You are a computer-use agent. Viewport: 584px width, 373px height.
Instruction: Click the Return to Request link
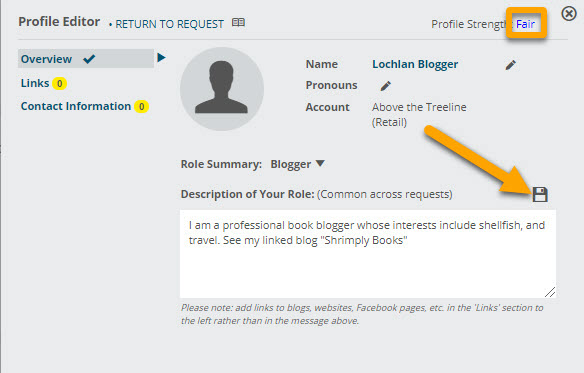169,24
